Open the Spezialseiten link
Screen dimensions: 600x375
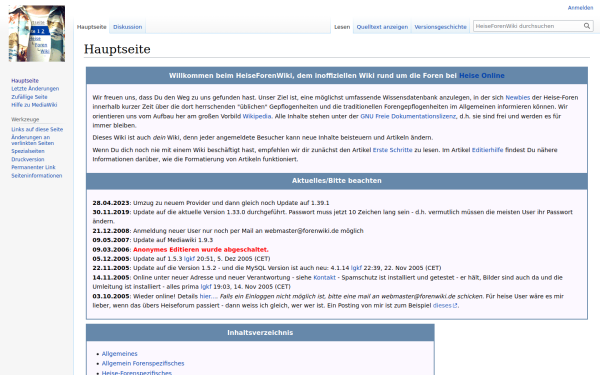point(28,151)
